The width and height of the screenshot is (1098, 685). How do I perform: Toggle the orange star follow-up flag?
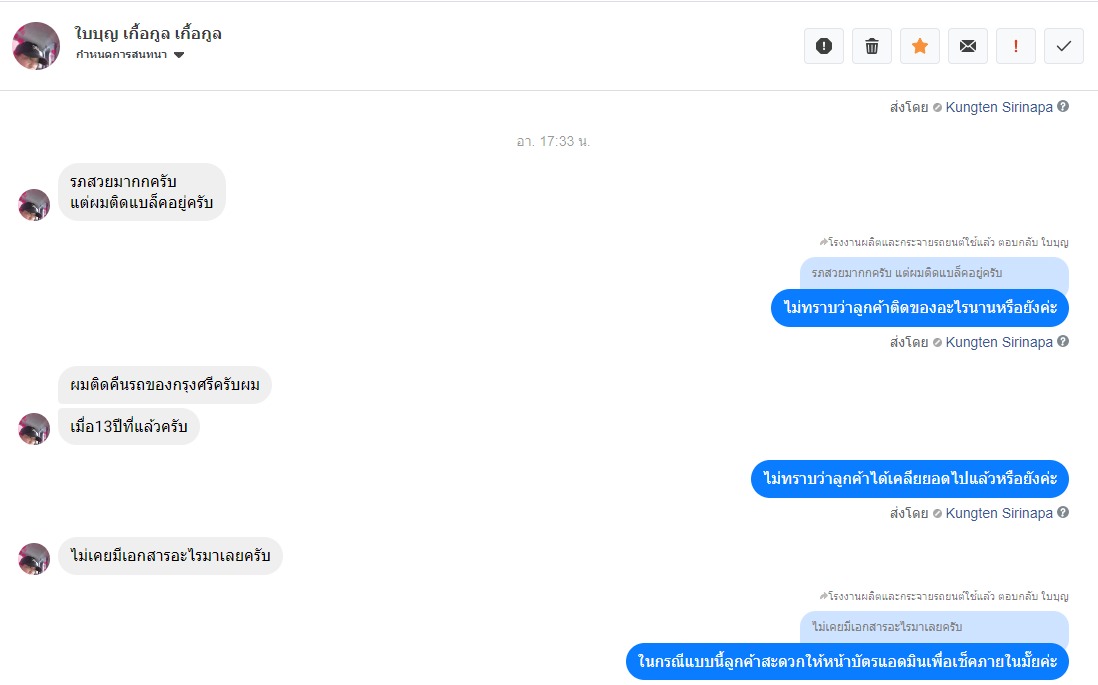click(x=919, y=46)
